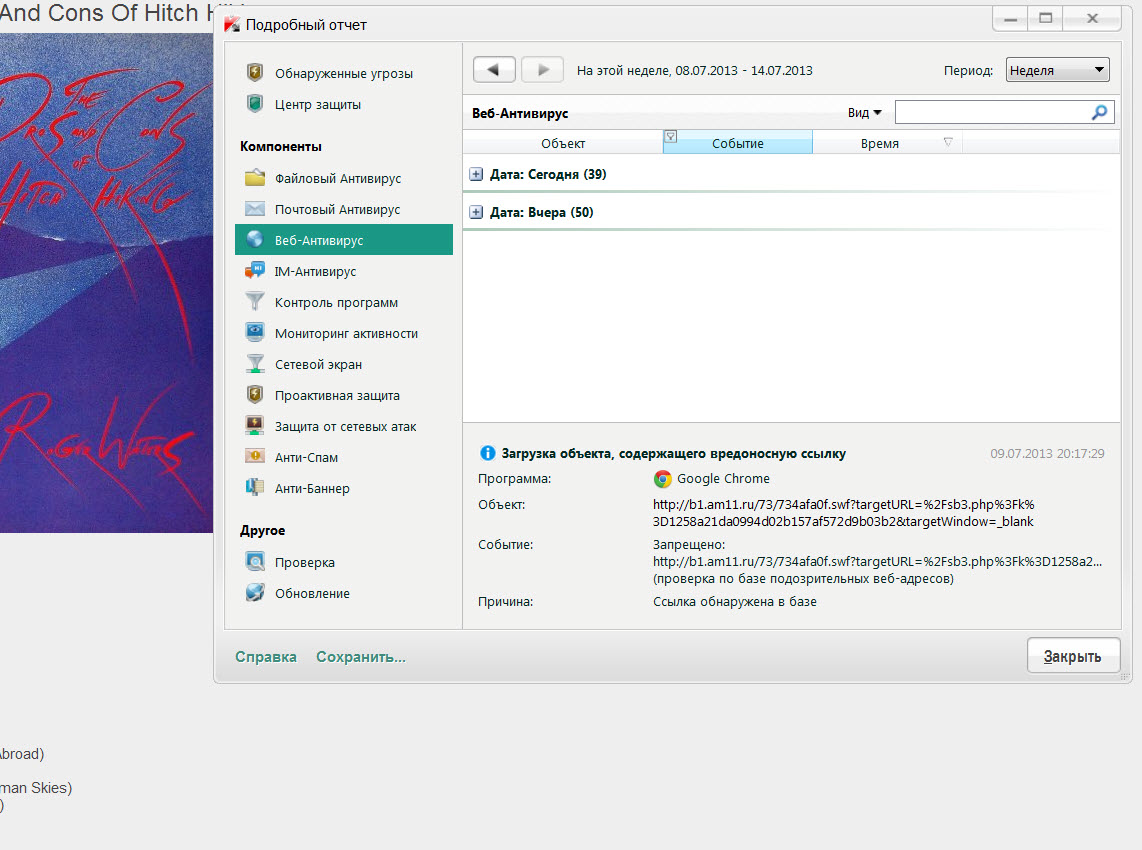Click the Activity Monitoring monitor icon

pos(254,332)
